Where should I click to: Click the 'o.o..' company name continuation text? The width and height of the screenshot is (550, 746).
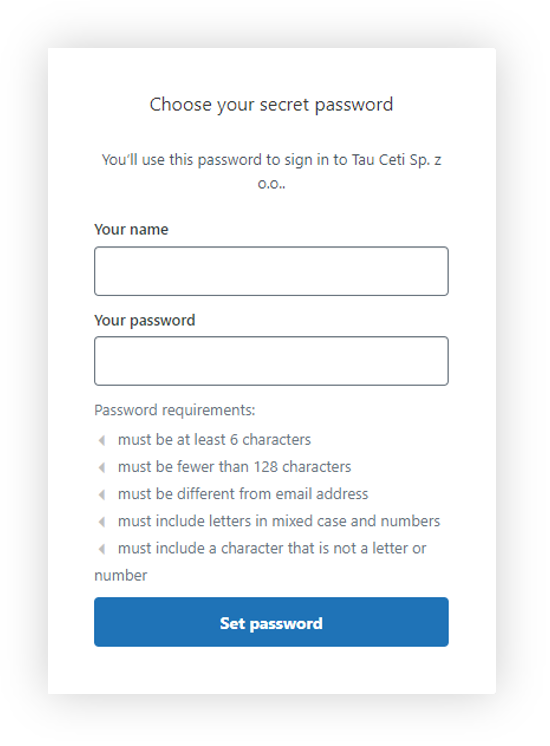coord(271,184)
